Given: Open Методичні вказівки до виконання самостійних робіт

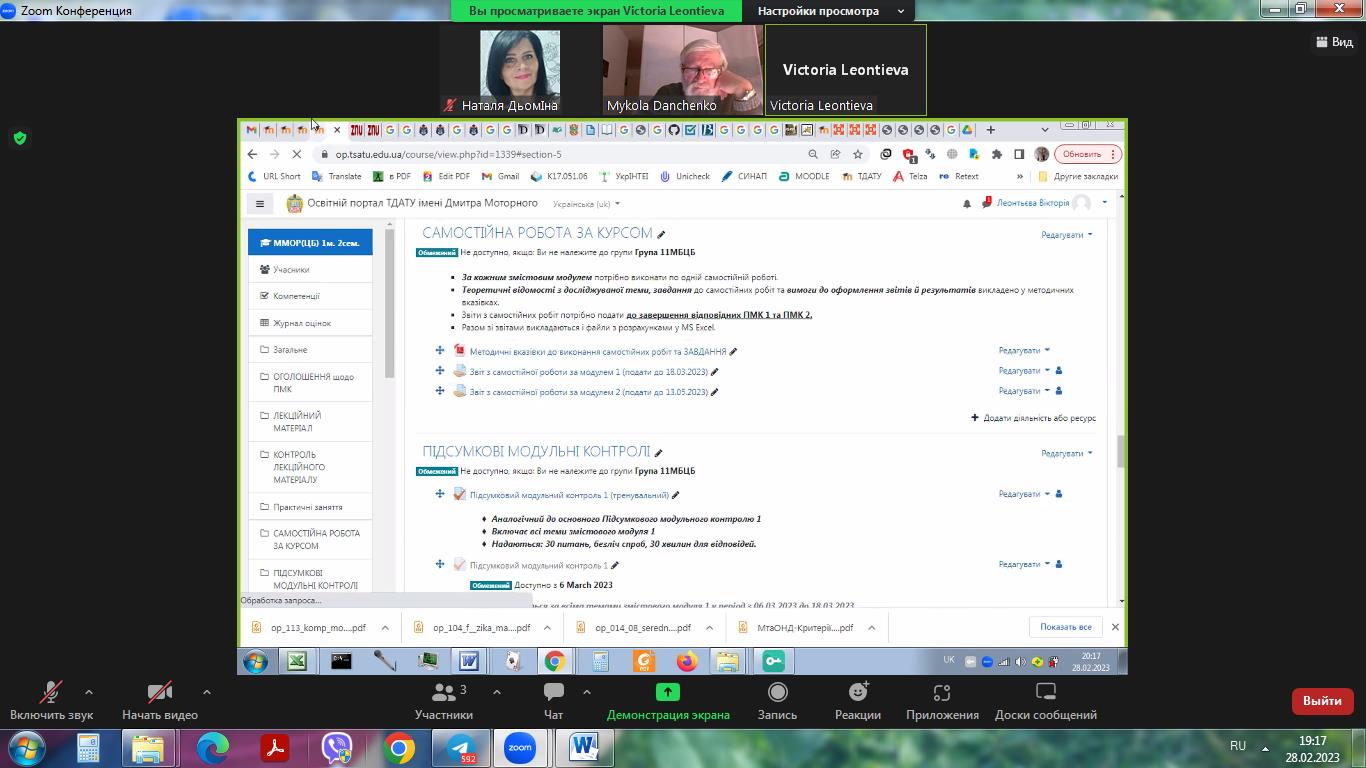Looking at the screenshot, I should [598, 352].
